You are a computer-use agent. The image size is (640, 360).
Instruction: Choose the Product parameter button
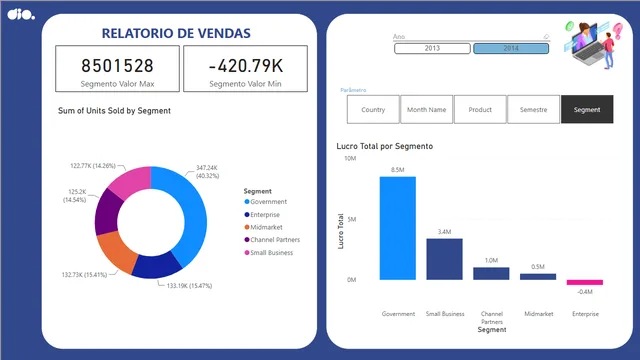(x=480, y=109)
